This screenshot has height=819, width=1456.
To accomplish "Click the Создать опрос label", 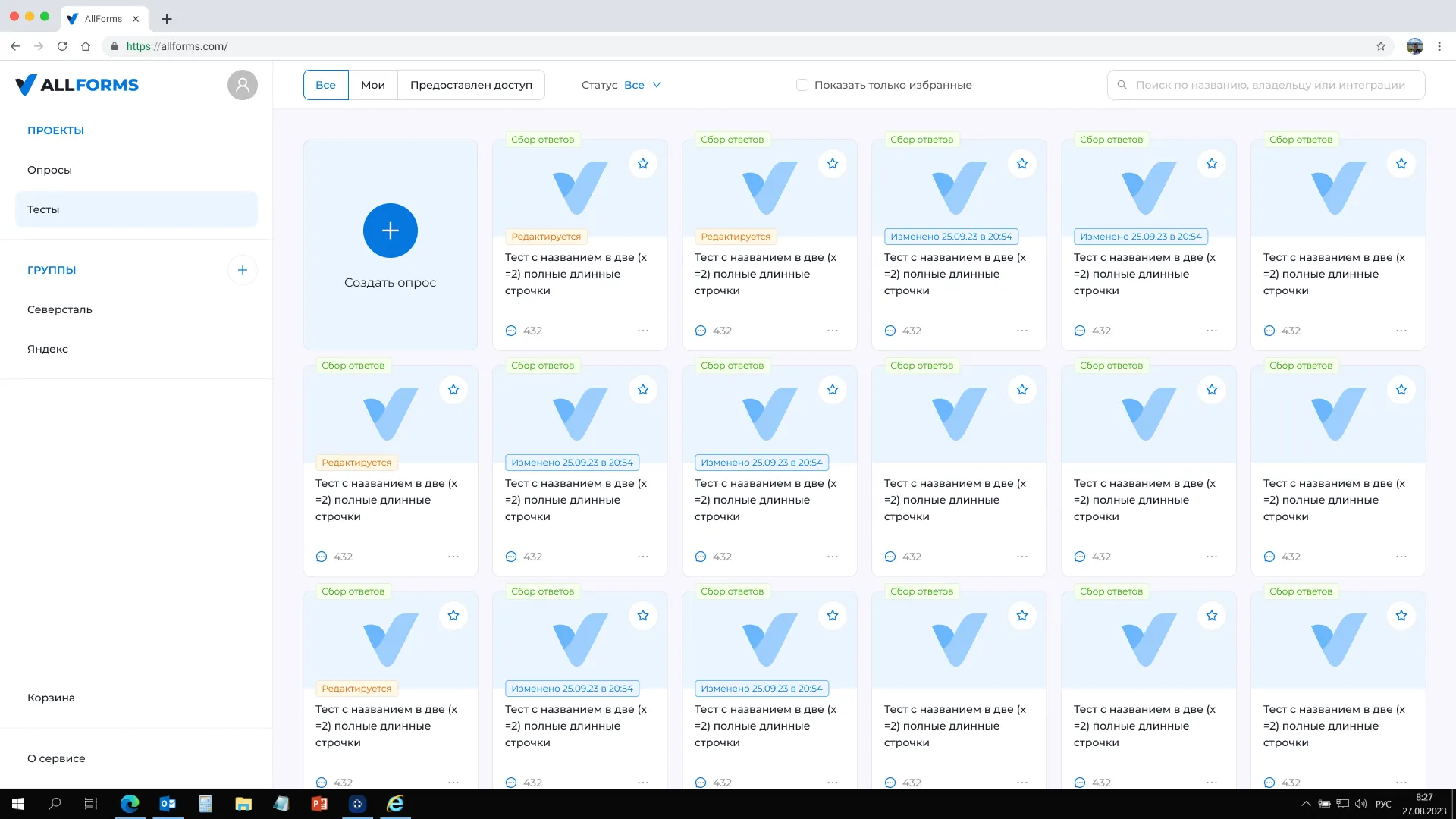I will [x=390, y=282].
